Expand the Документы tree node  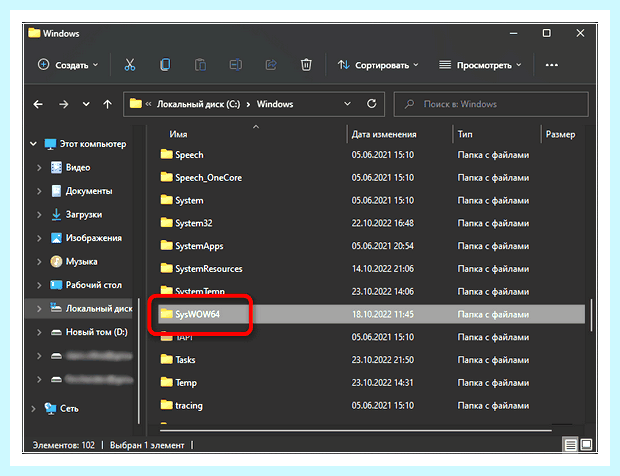coord(39,191)
